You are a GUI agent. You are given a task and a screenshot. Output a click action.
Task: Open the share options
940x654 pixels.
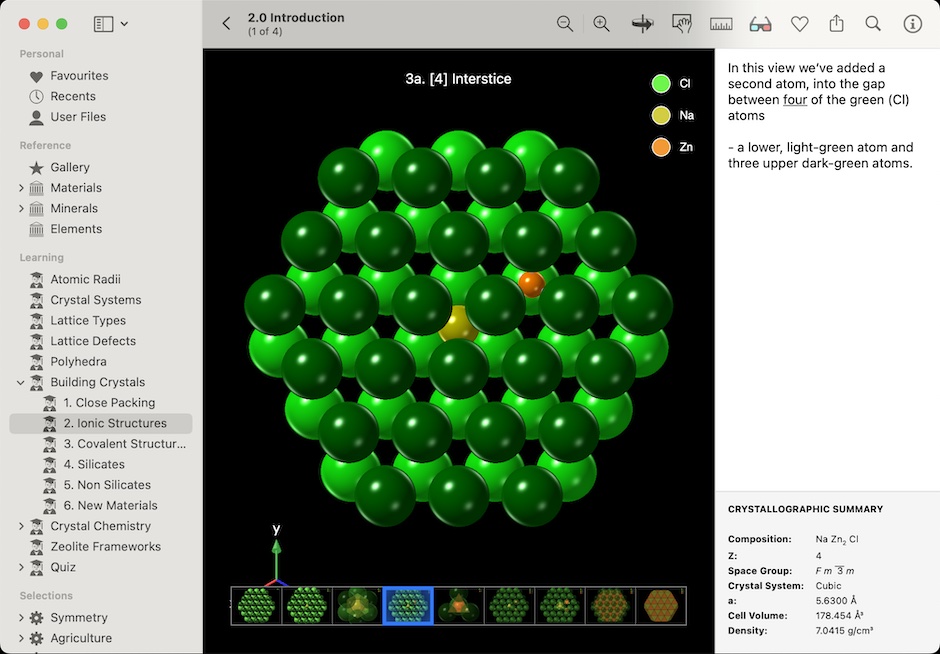coord(838,23)
